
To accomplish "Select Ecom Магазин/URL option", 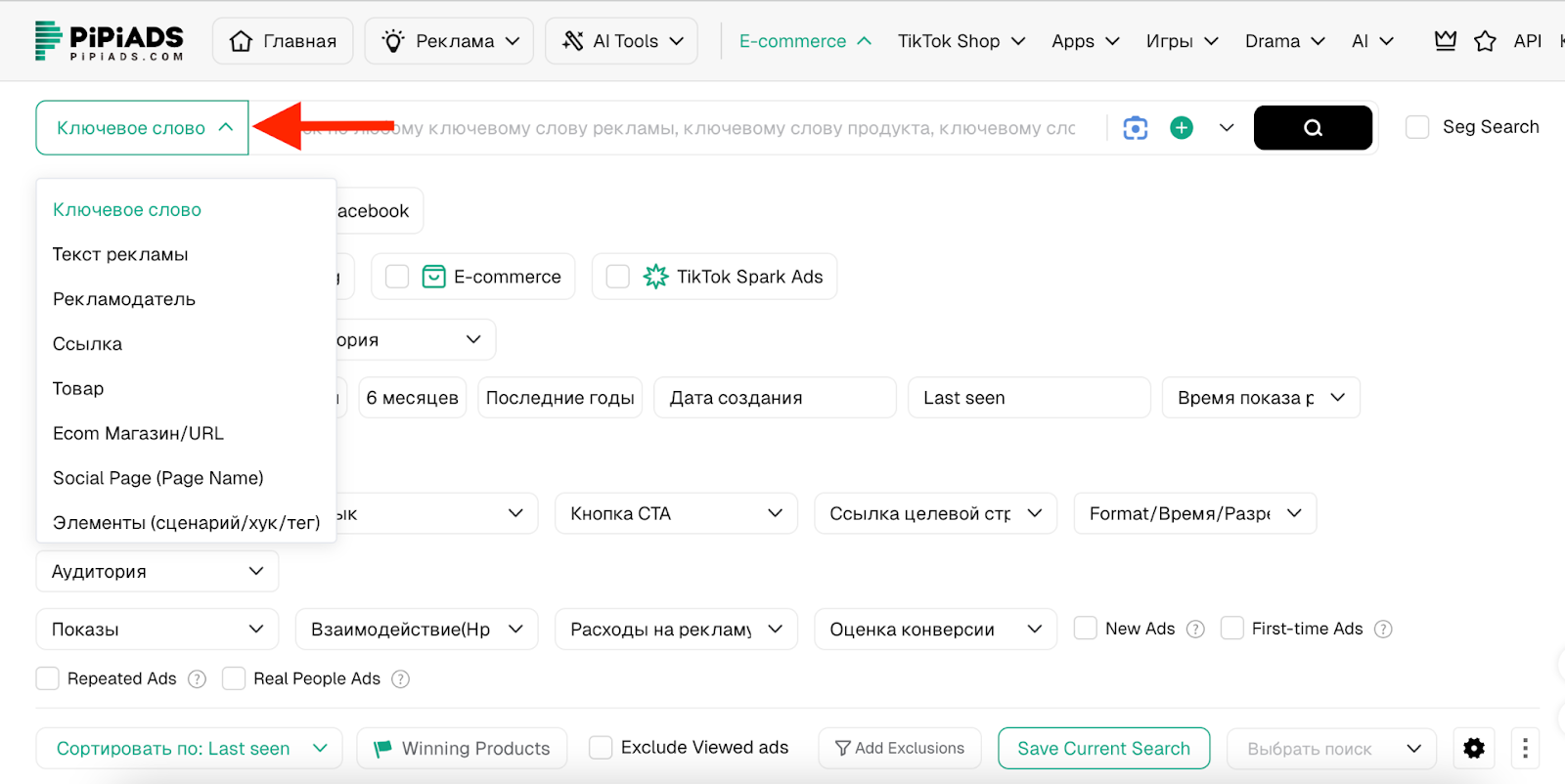I will click(186, 433).
